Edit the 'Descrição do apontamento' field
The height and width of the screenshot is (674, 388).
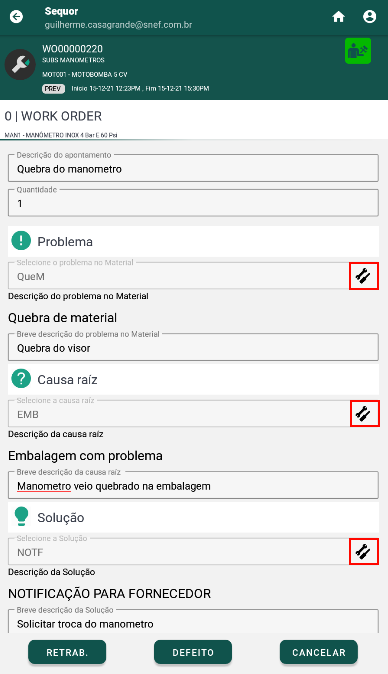click(x=193, y=168)
